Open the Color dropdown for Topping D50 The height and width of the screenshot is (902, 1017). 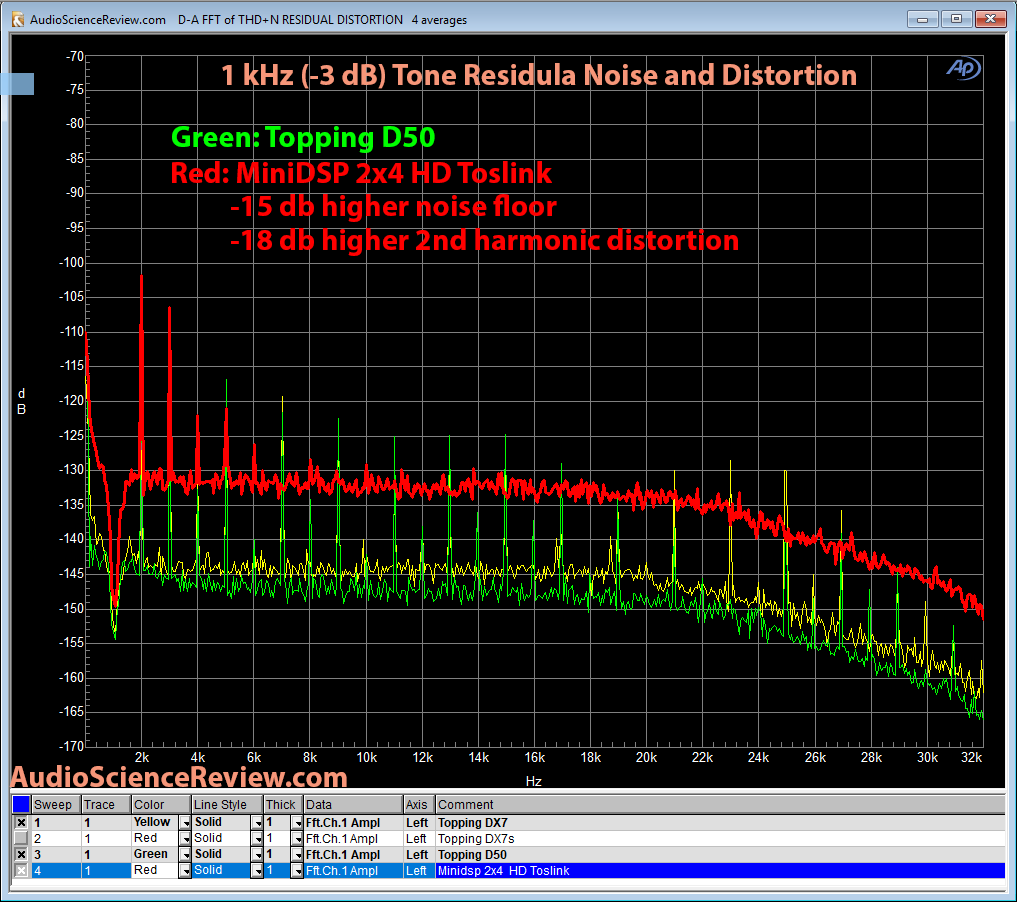(x=185, y=855)
